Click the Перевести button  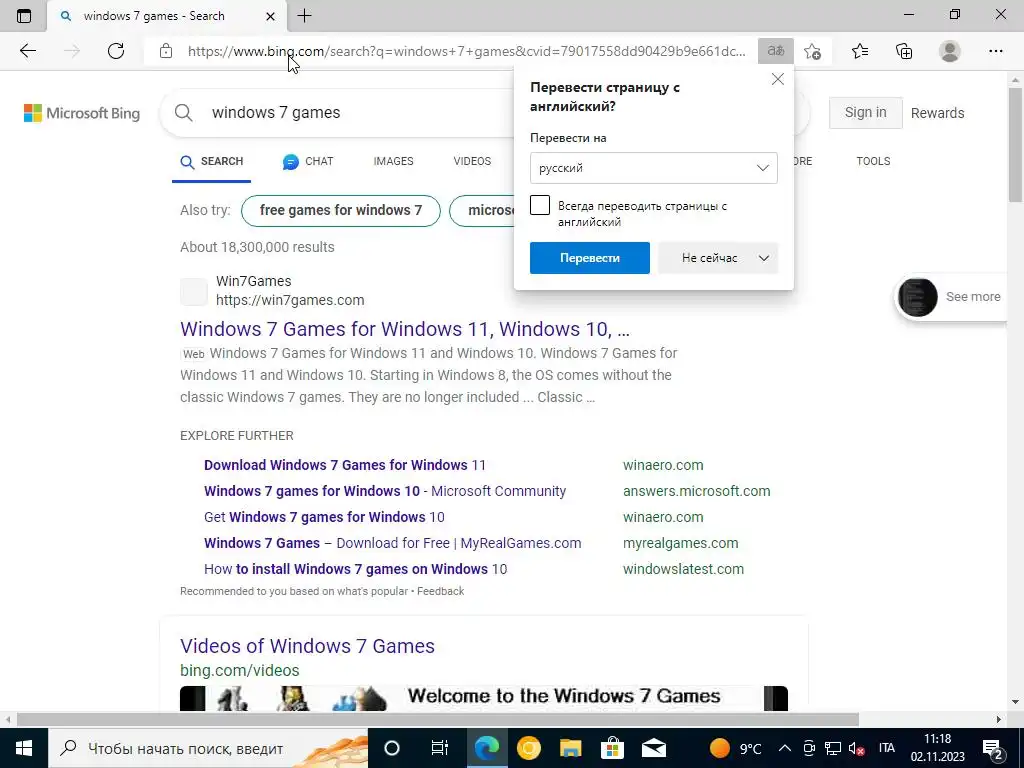(590, 258)
